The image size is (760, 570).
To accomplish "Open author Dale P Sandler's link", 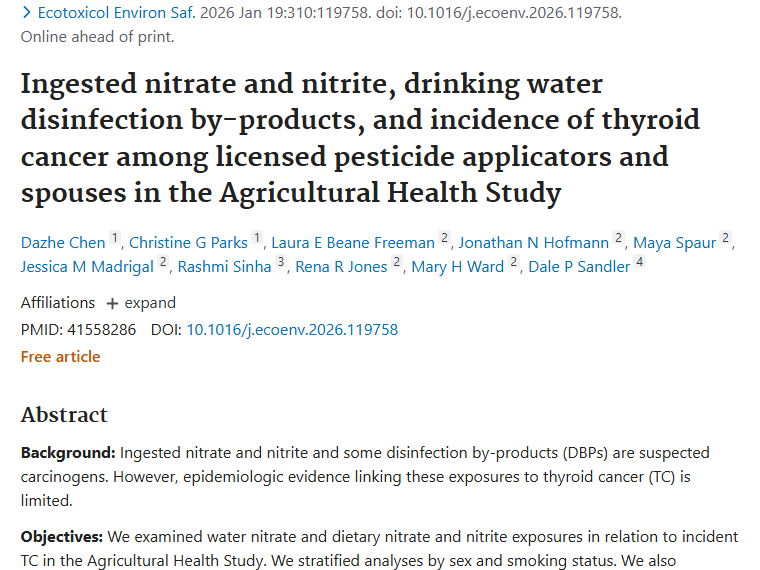I will [580, 266].
